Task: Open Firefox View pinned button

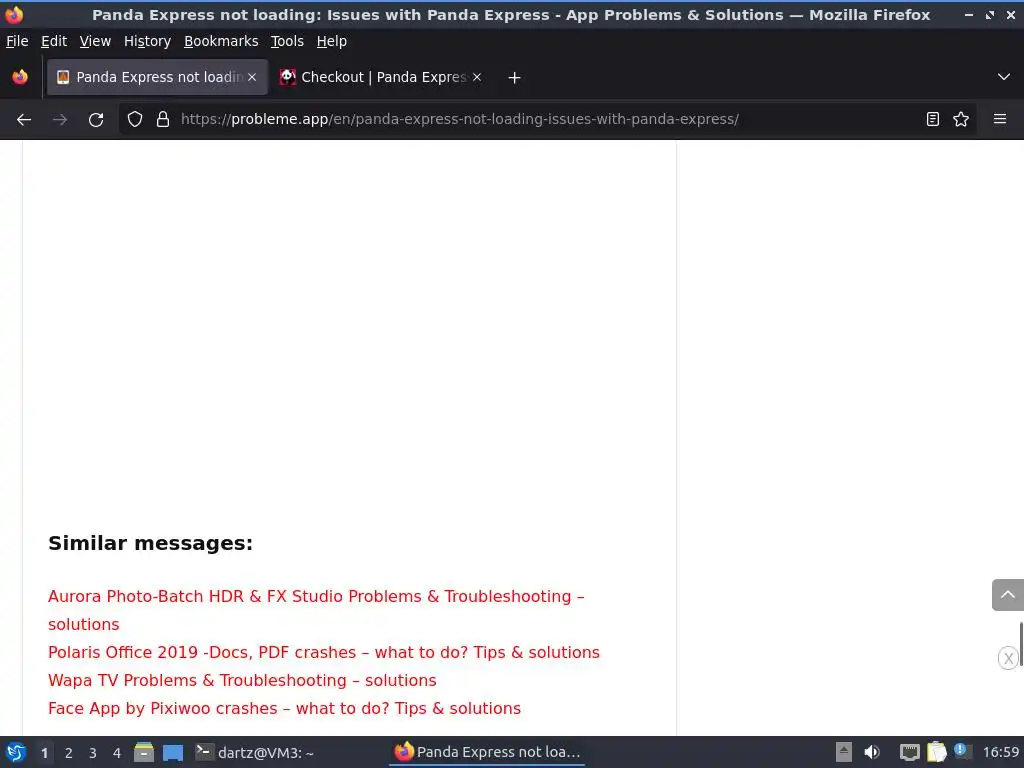Action: click(20, 77)
